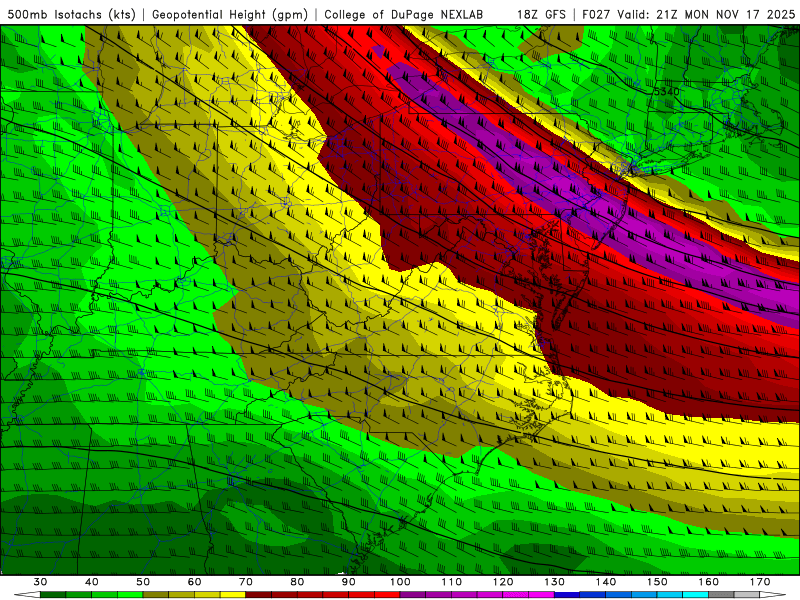Click the left arrow end of the color bar

[27, 595]
